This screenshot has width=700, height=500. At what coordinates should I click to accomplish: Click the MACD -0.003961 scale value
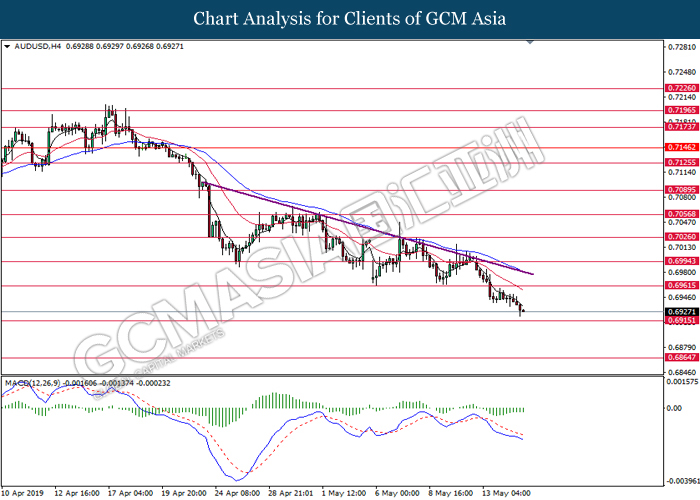[683, 481]
